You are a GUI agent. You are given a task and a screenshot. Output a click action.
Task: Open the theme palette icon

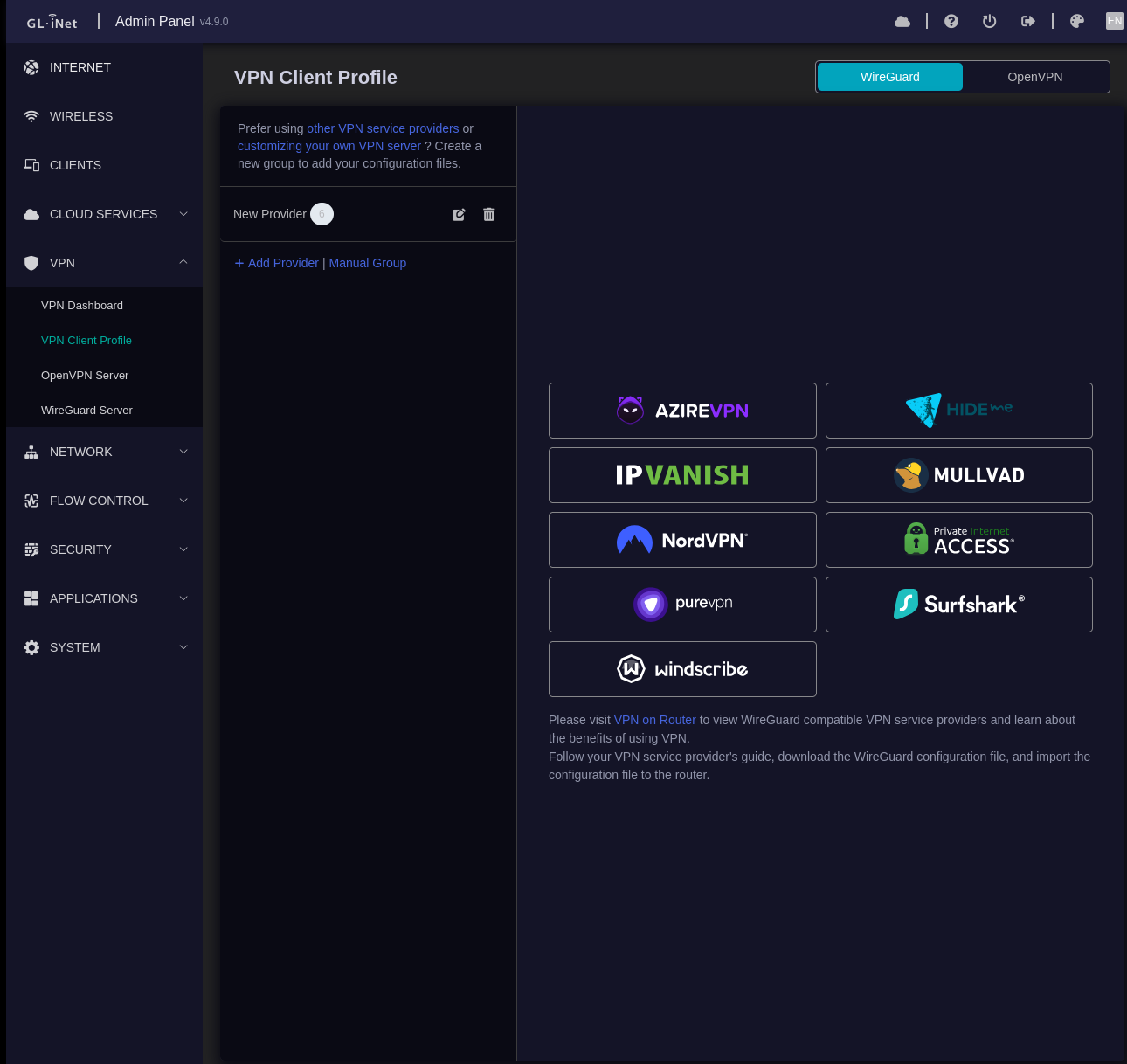pyautogui.click(x=1077, y=21)
